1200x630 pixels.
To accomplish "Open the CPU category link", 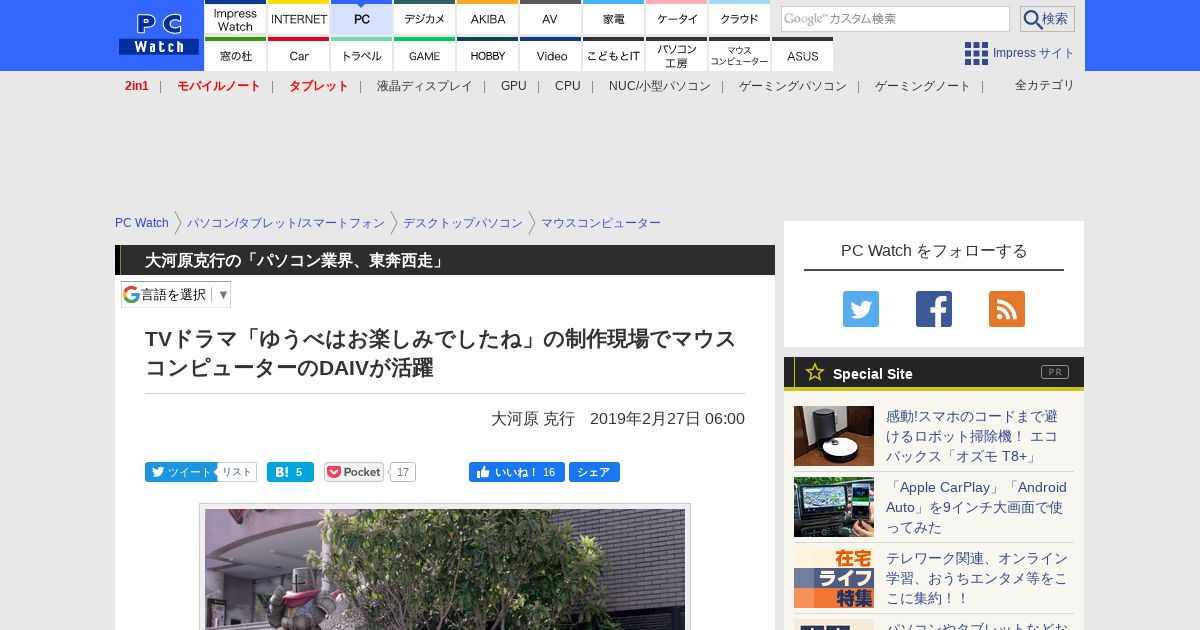I will [568, 86].
